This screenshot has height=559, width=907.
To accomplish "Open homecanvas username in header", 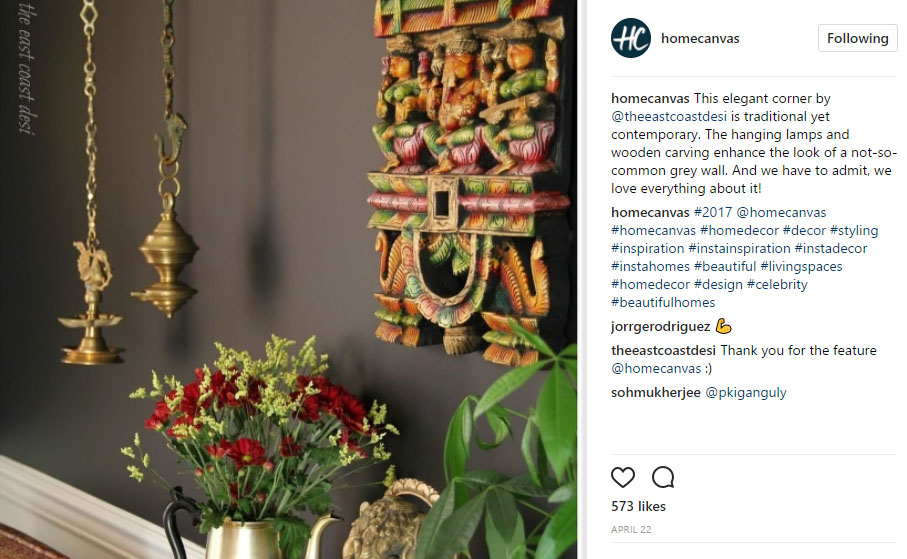I will coord(700,38).
